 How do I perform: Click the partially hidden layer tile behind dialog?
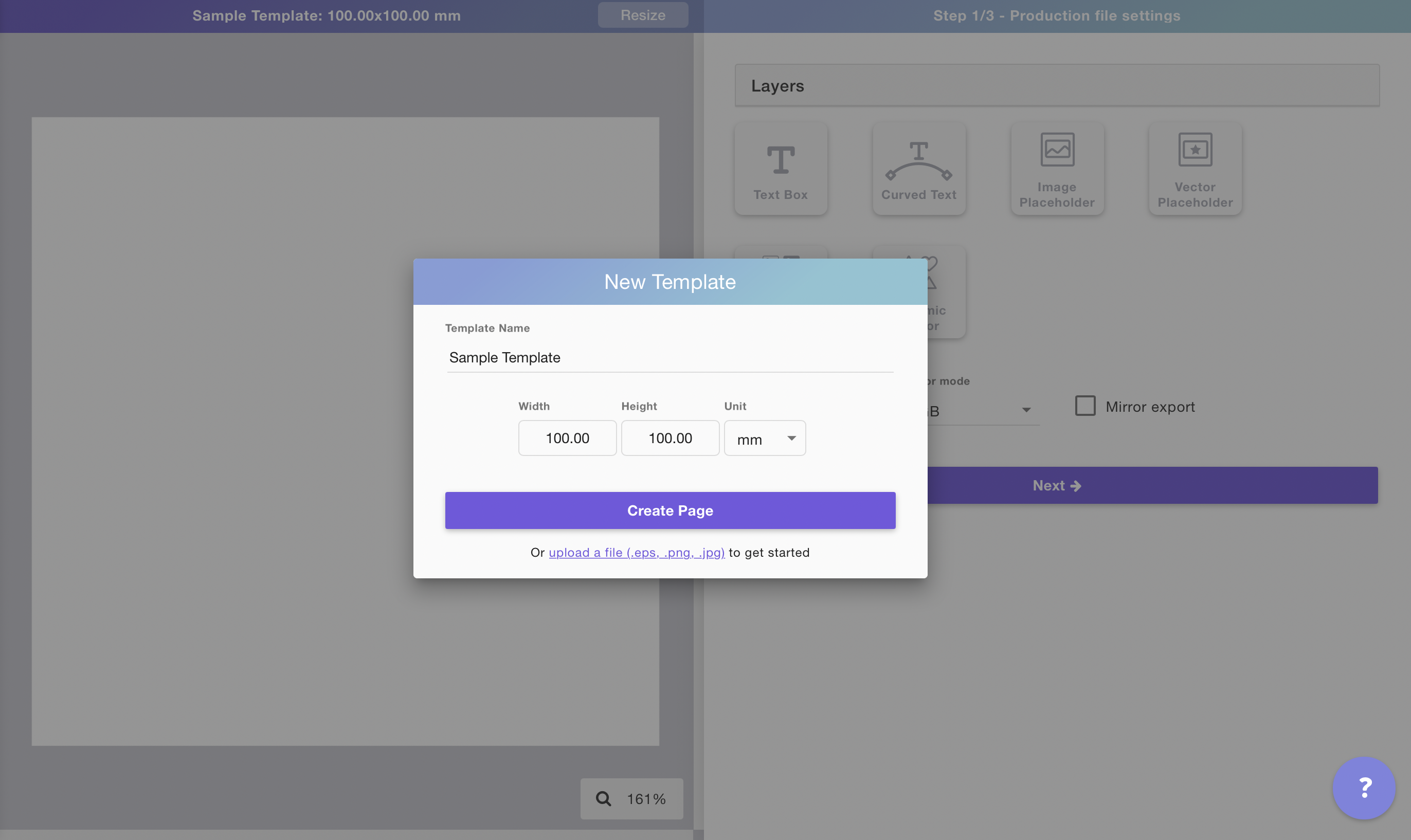780,252
